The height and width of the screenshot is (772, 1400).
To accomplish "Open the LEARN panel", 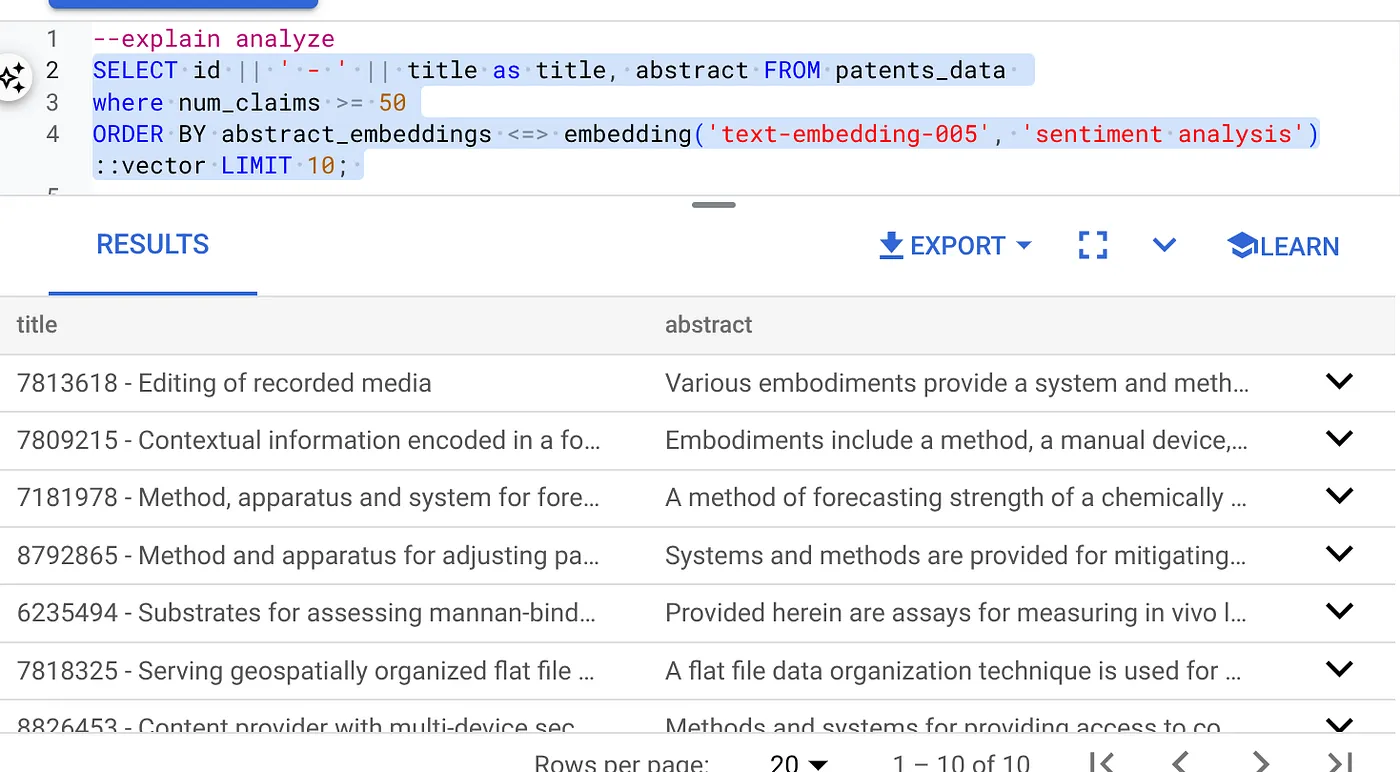I will 1283,246.
